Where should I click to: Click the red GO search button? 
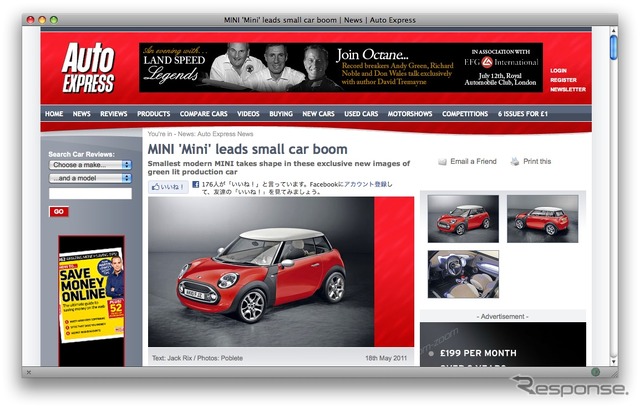click(x=59, y=211)
